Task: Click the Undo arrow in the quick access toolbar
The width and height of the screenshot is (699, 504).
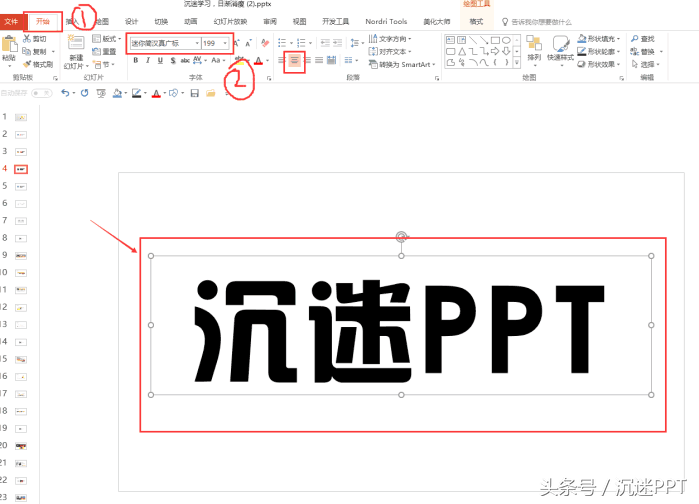Action: coord(65,93)
